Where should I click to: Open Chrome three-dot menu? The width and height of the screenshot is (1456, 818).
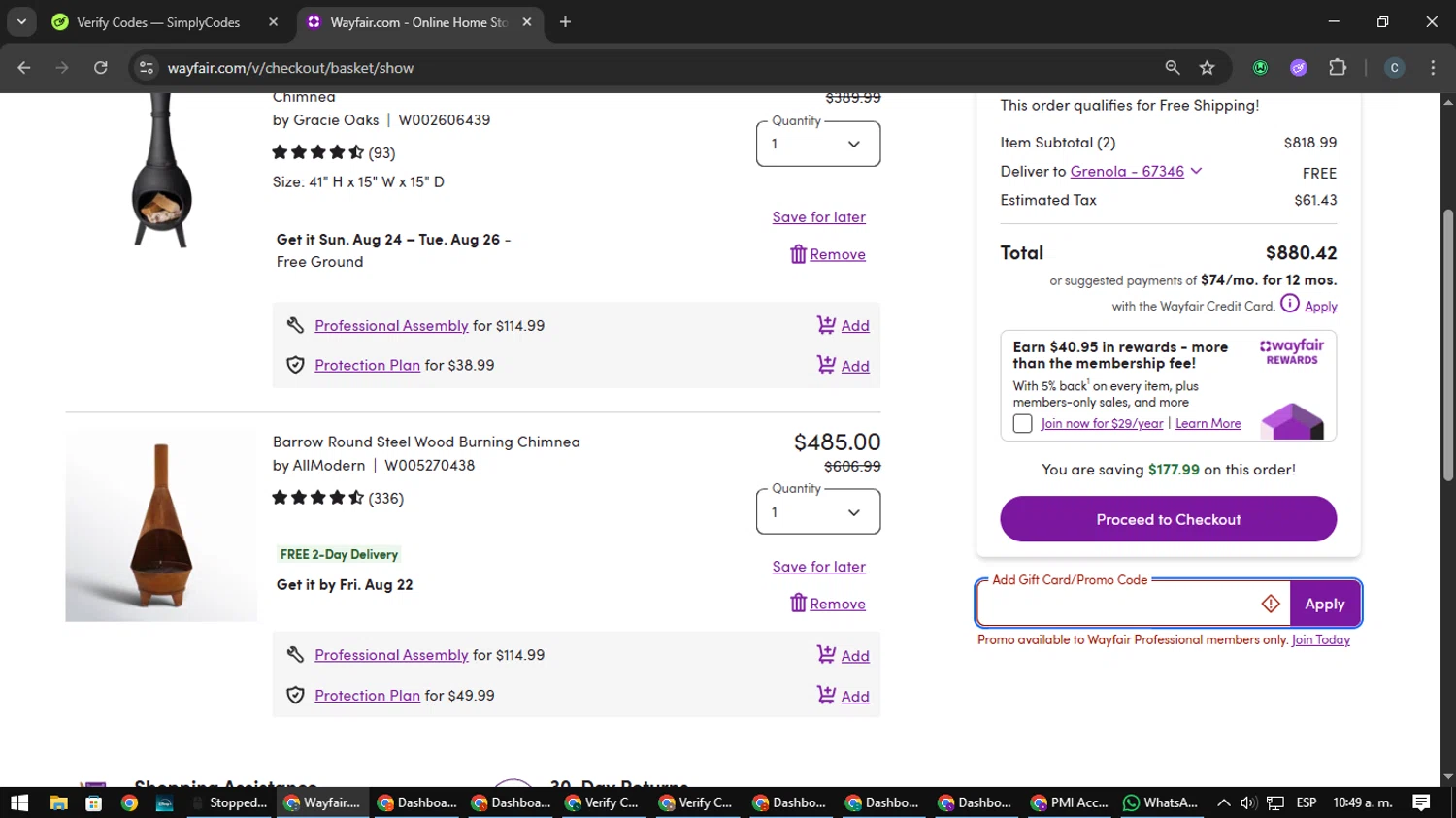(x=1433, y=68)
